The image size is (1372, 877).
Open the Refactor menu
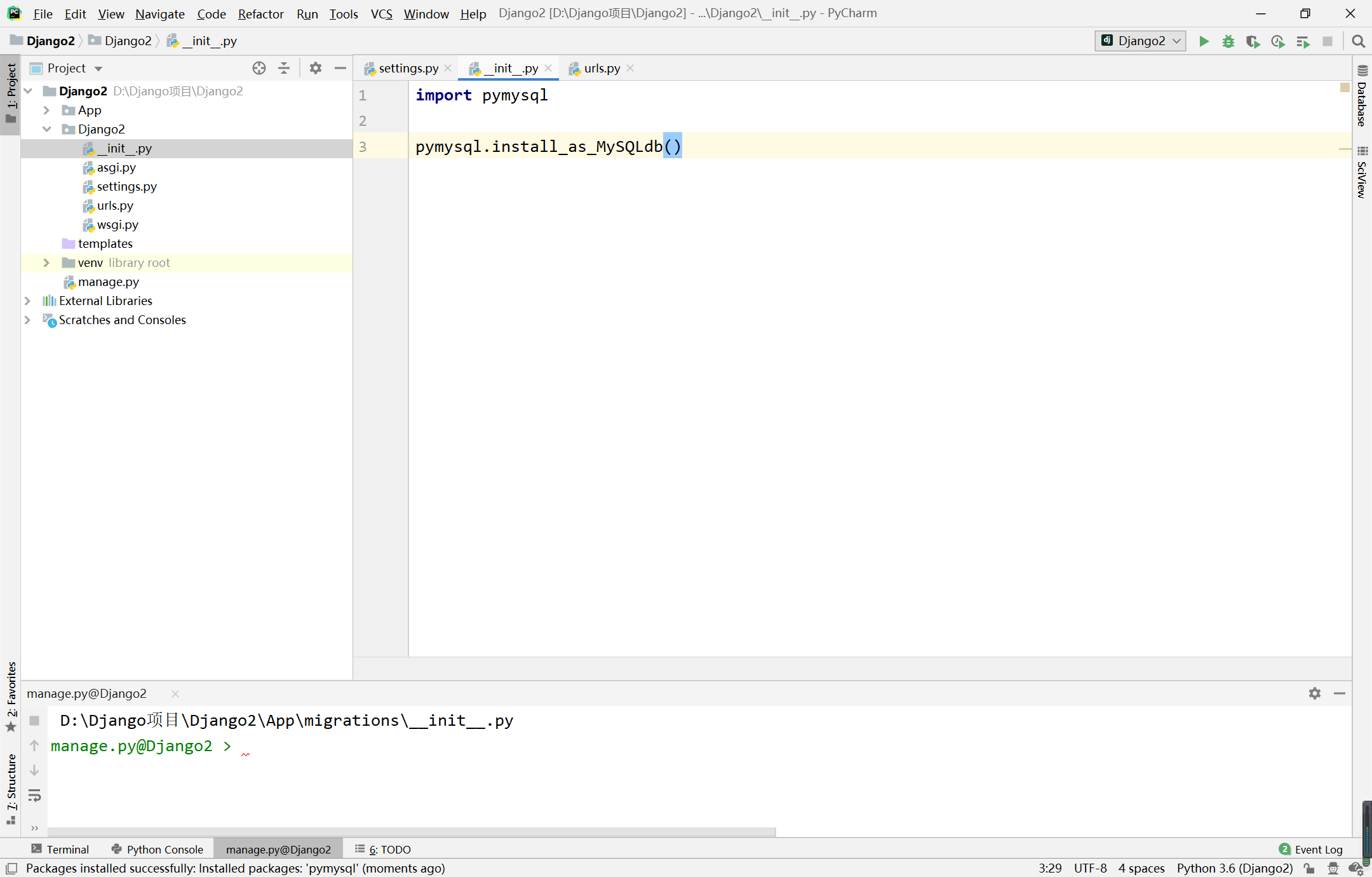[x=260, y=13]
